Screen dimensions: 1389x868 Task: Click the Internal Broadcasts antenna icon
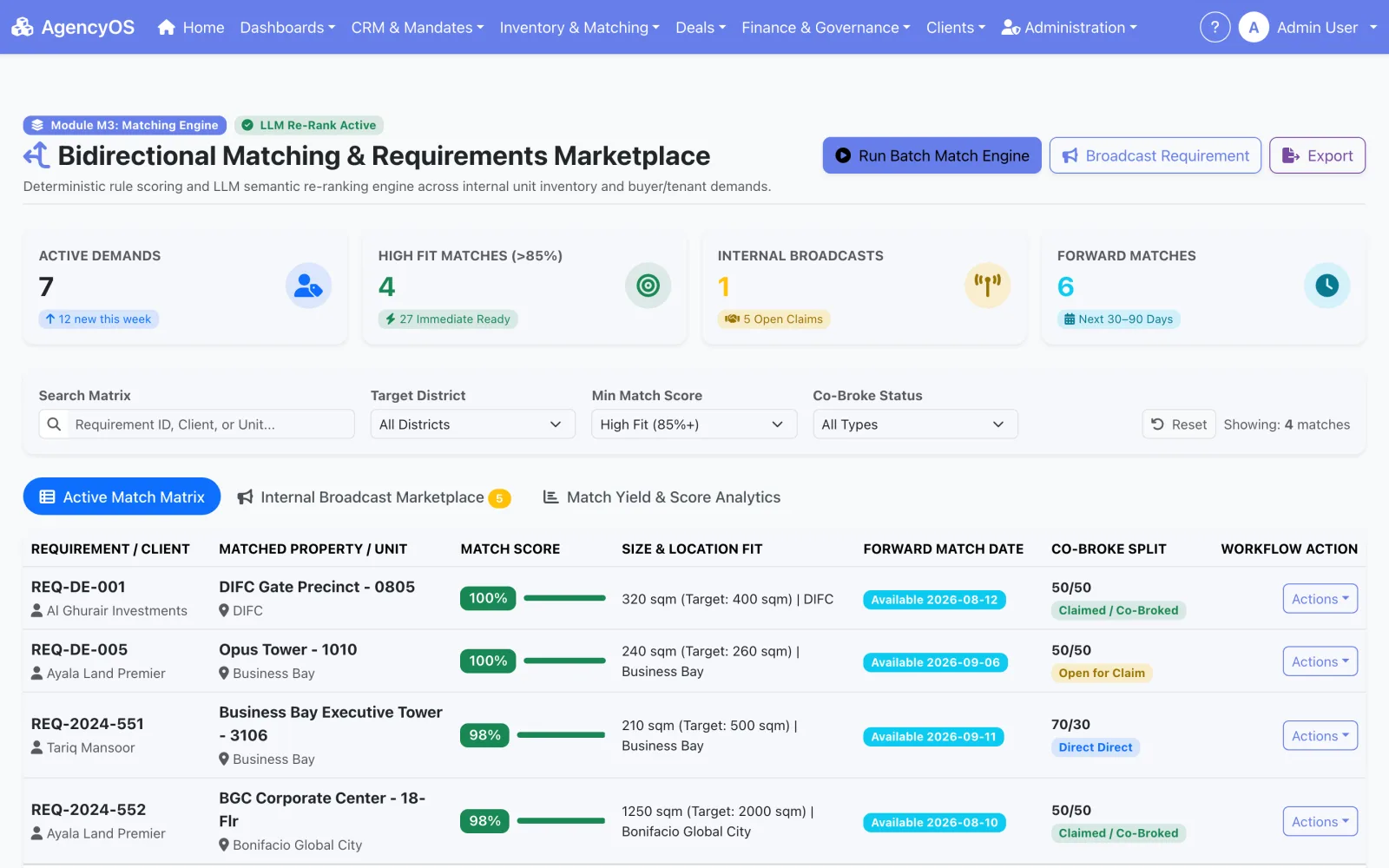click(x=987, y=286)
